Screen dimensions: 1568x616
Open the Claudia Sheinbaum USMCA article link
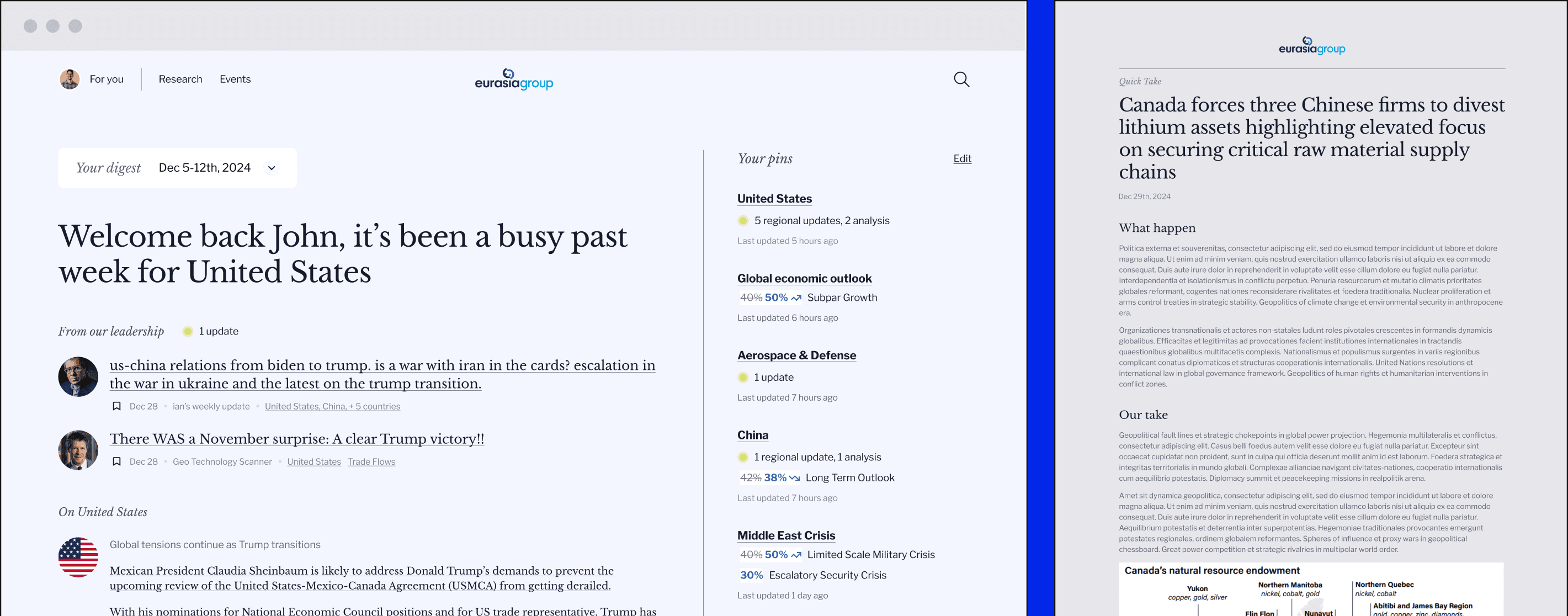pyautogui.click(x=362, y=578)
